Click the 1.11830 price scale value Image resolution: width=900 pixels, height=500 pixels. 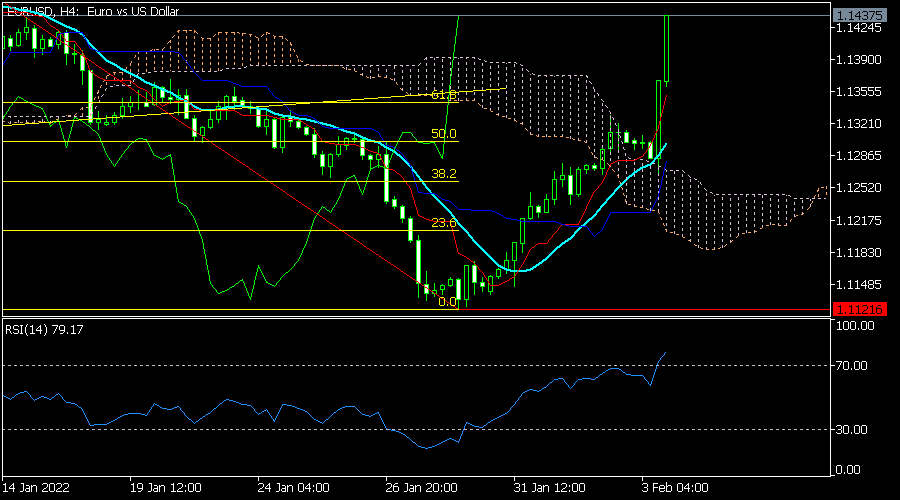click(859, 253)
